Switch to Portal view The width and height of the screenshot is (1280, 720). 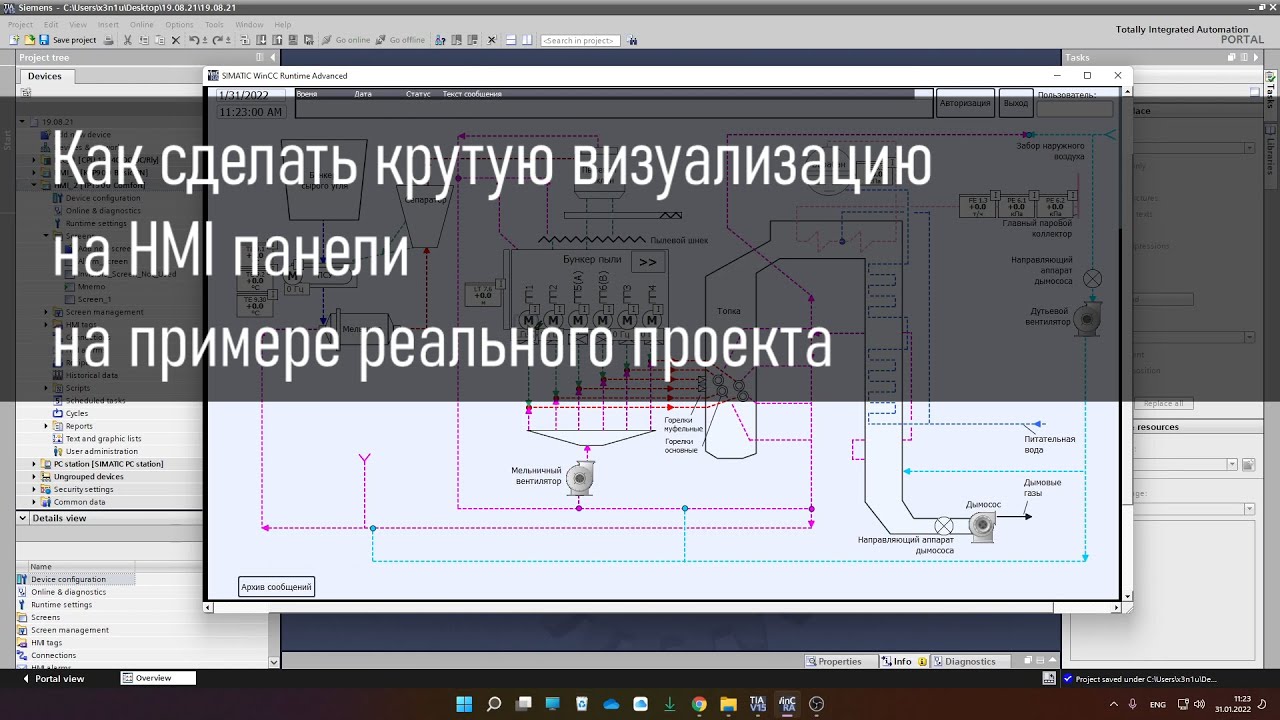click(x=52, y=678)
